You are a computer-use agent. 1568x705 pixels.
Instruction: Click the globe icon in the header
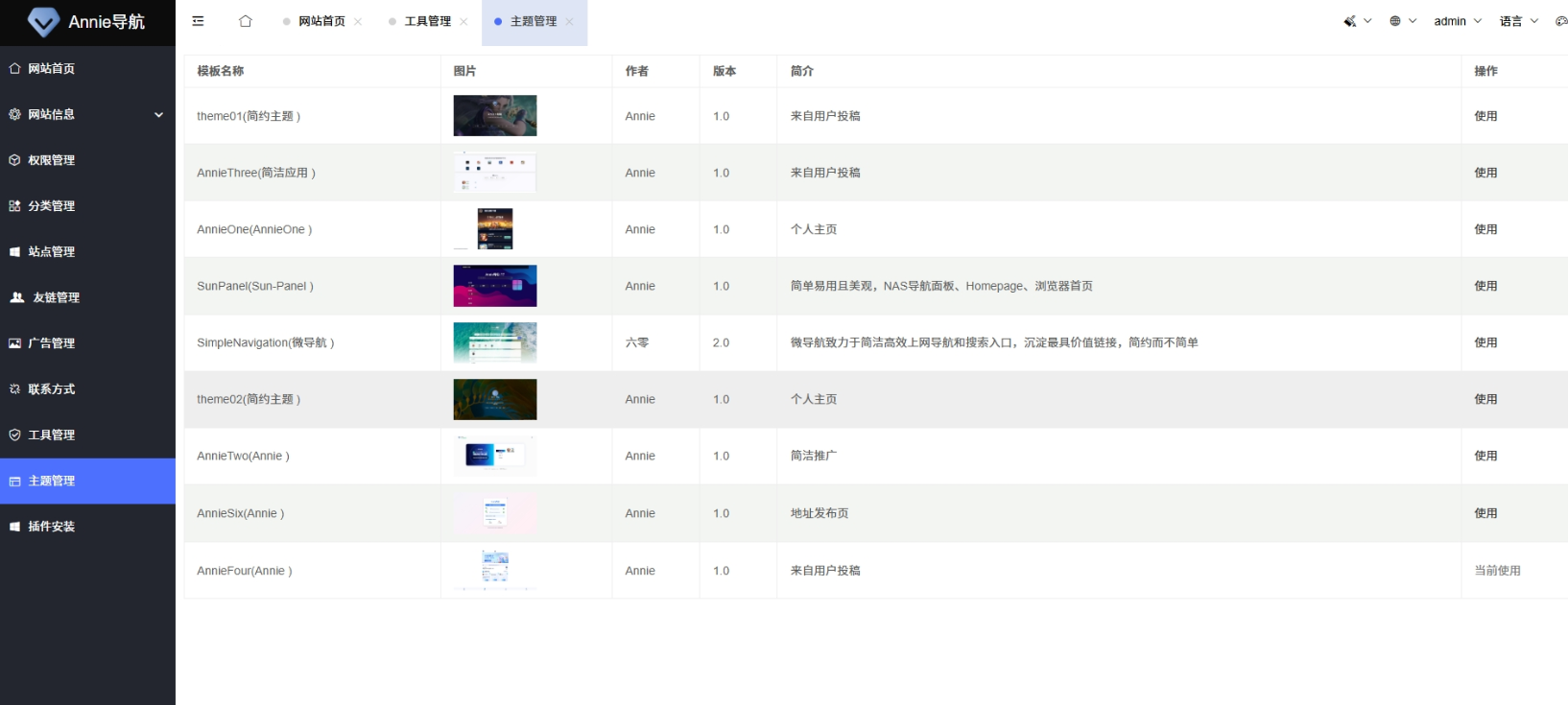(x=1395, y=21)
